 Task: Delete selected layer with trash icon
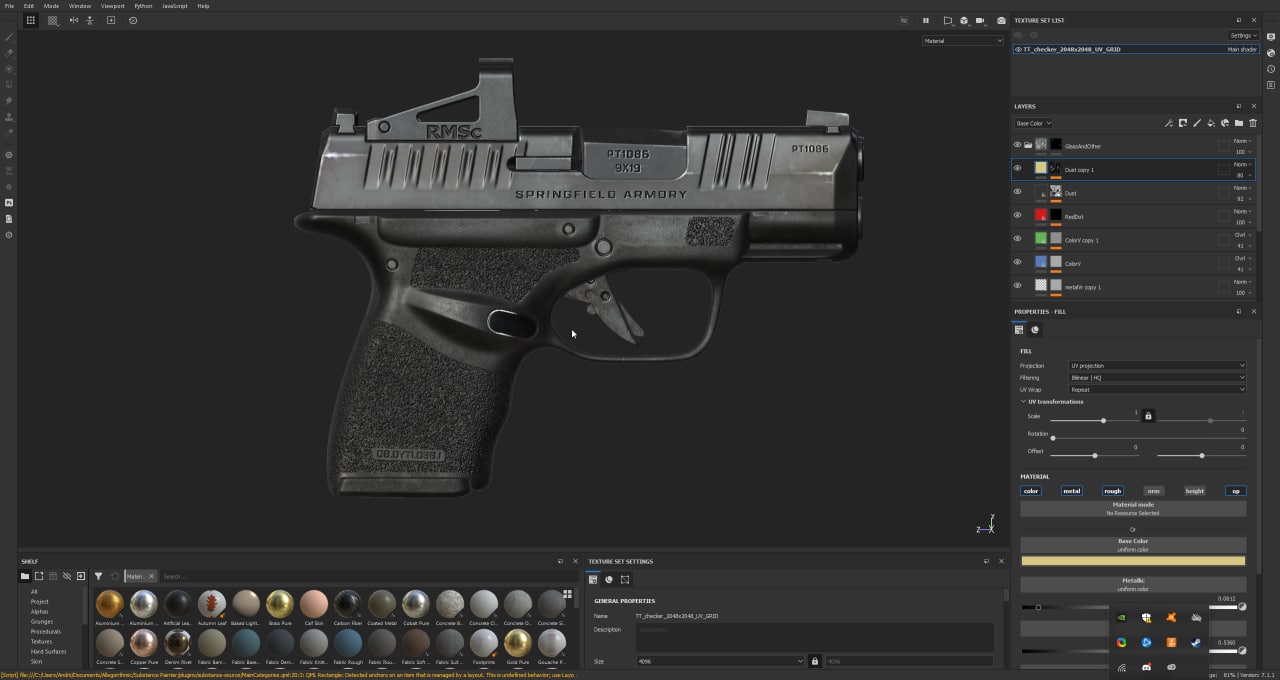tap(1252, 123)
